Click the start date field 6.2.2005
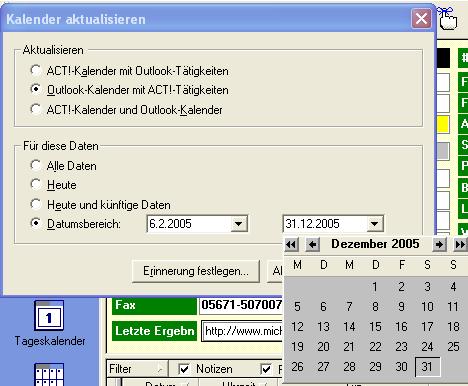This screenshot has height=386, width=468. click(x=189, y=224)
